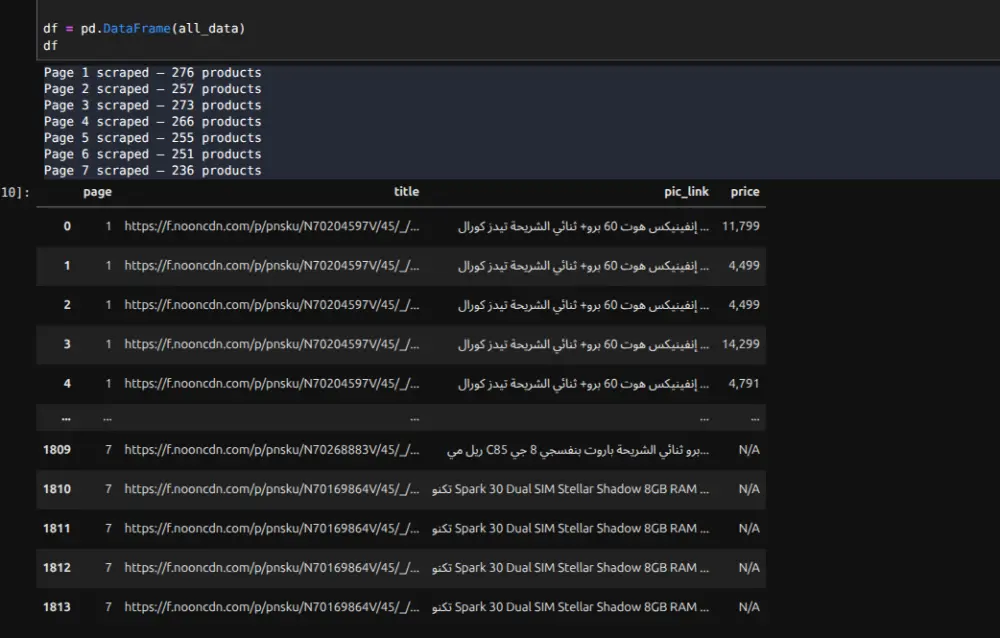Select the row index 2 cell

click(x=67, y=305)
